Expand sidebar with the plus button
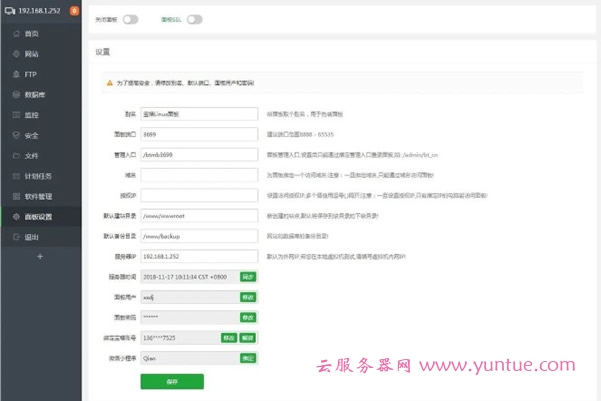The height and width of the screenshot is (401, 601). pyautogui.click(x=40, y=257)
